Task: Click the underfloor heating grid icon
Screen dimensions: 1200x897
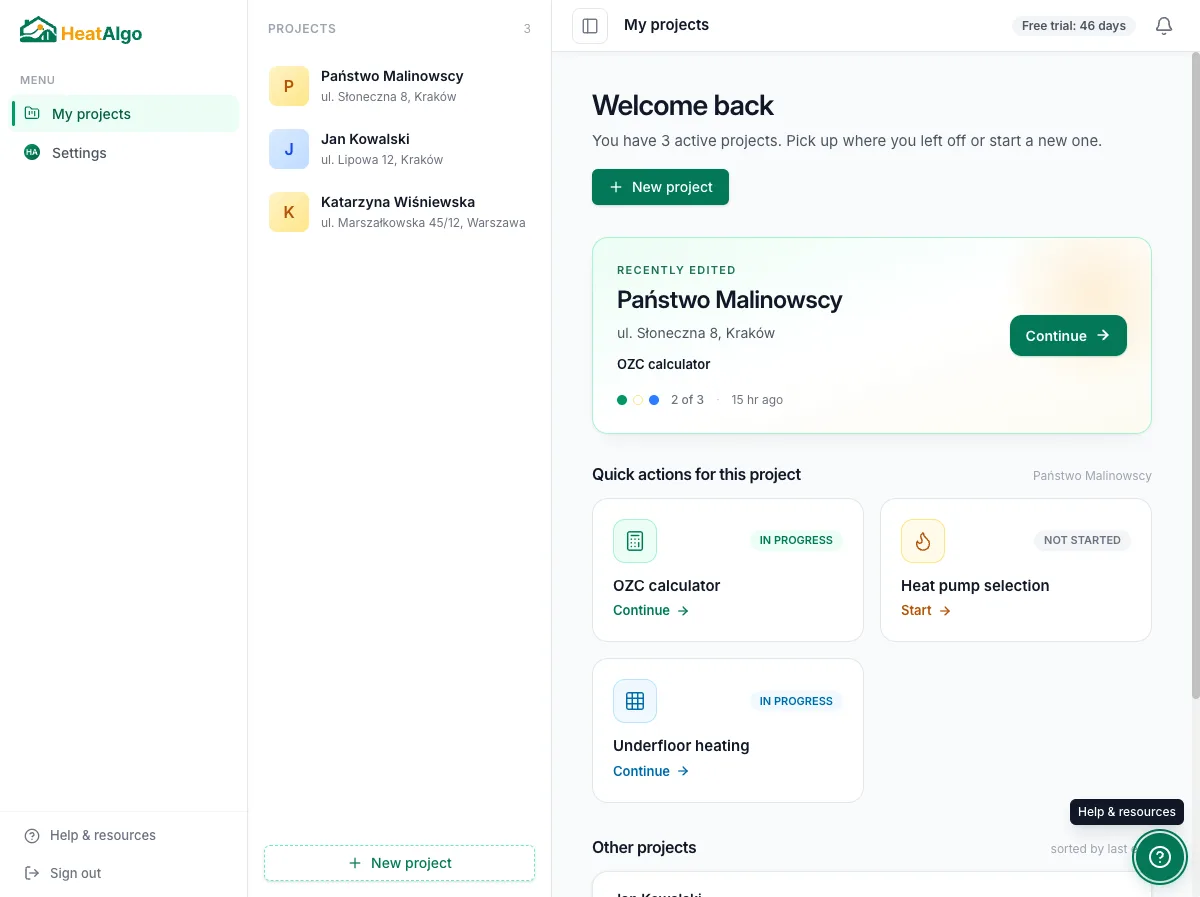Action: point(635,701)
